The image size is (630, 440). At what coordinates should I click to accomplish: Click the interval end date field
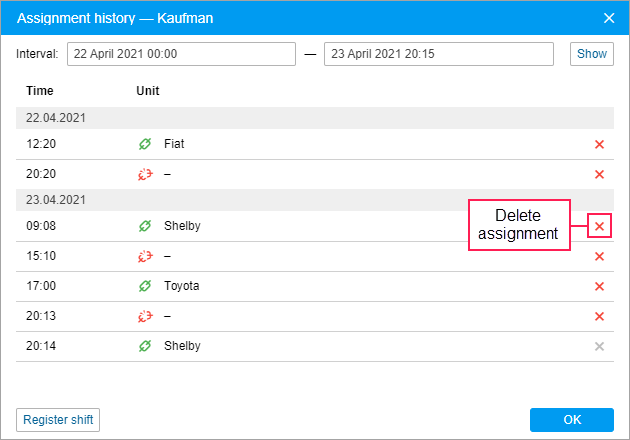click(x=438, y=54)
